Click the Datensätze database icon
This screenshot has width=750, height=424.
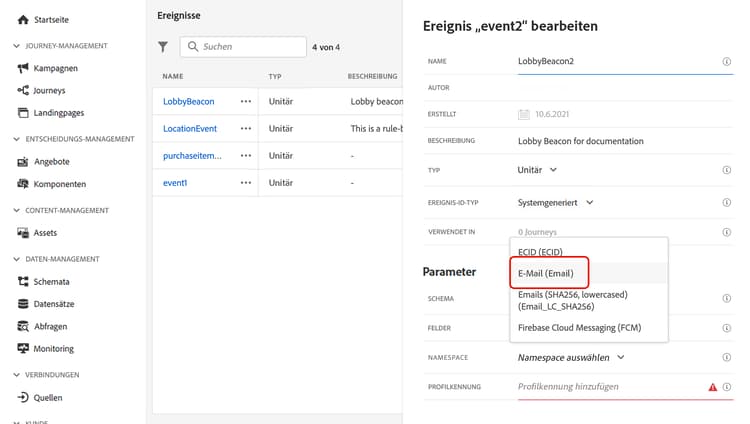[x=23, y=303]
